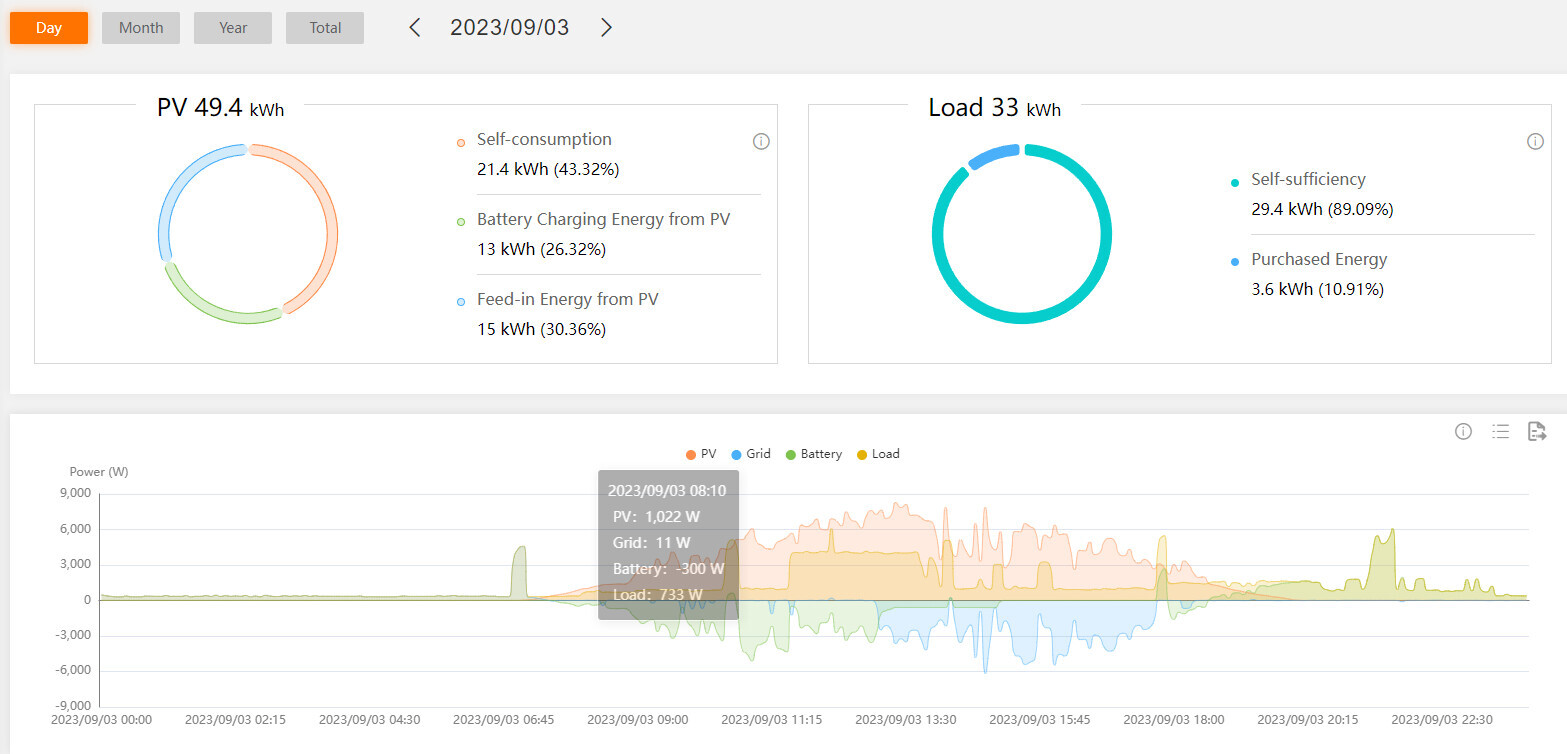The image size is (1567, 754).
Task: Export chart data using export icon
Action: 1537,432
